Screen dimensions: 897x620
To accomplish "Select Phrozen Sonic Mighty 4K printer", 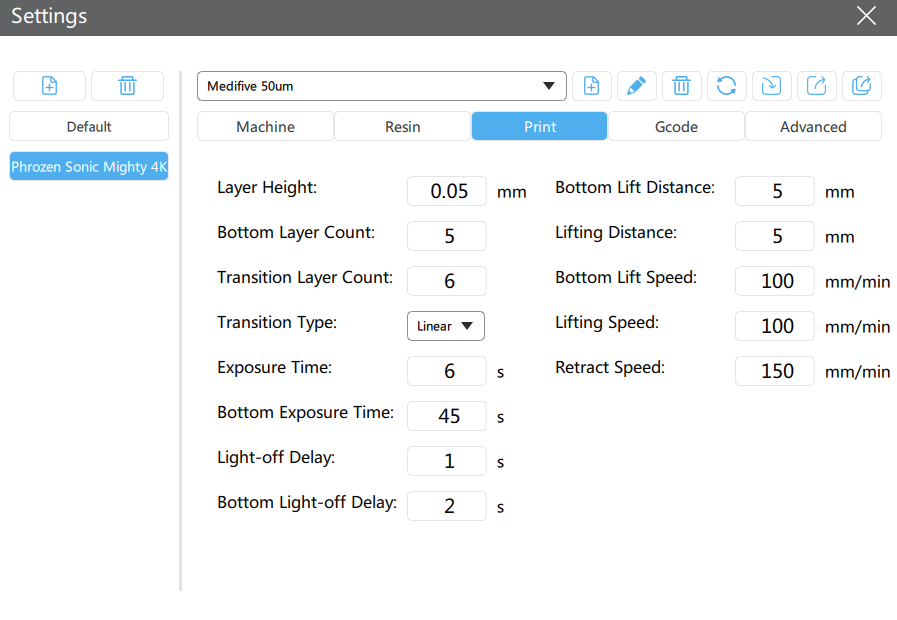I will click(x=89, y=166).
